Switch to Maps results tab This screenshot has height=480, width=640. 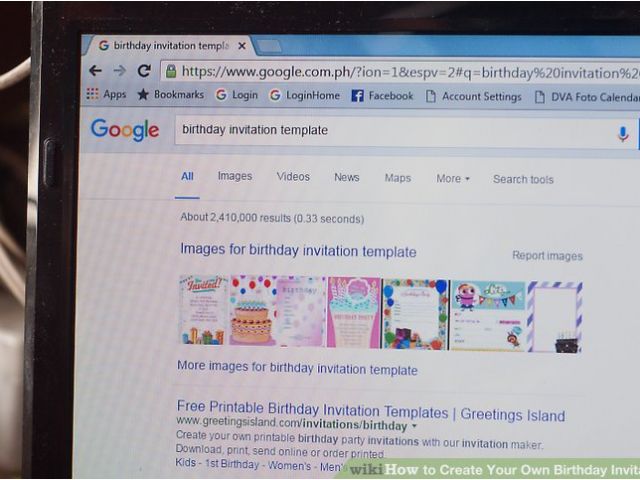[398, 178]
